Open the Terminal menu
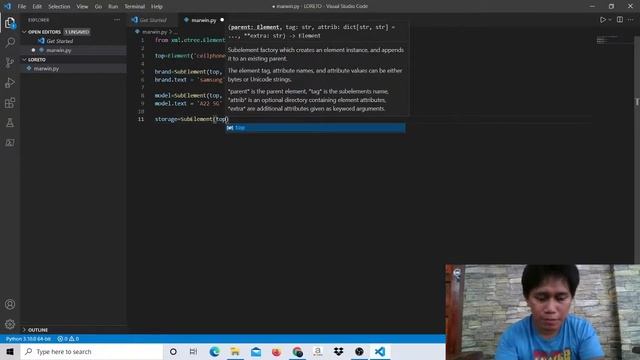Screen dimensions: 640x360 (135, 7)
